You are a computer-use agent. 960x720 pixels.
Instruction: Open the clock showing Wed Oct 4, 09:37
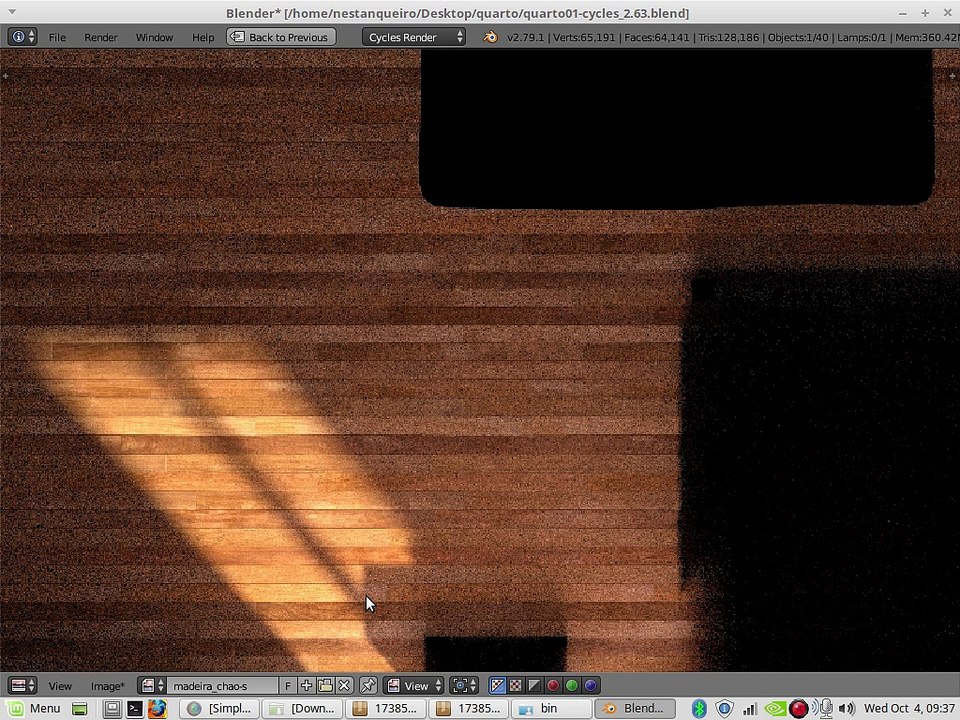tap(909, 708)
